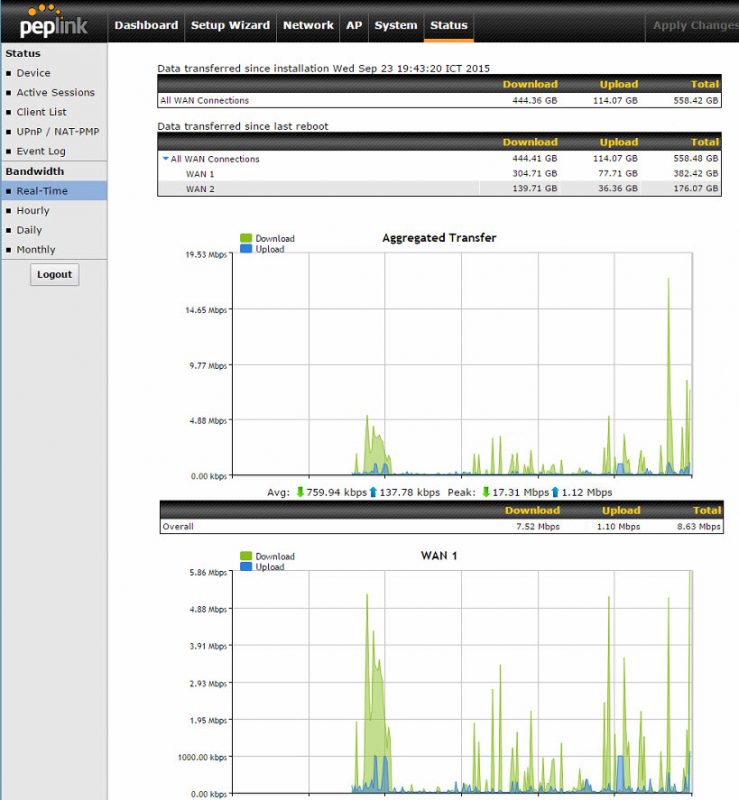Open Event Log in the Status sidebar
This screenshot has height=800, width=739.
pyautogui.click(x=41, y=151)
